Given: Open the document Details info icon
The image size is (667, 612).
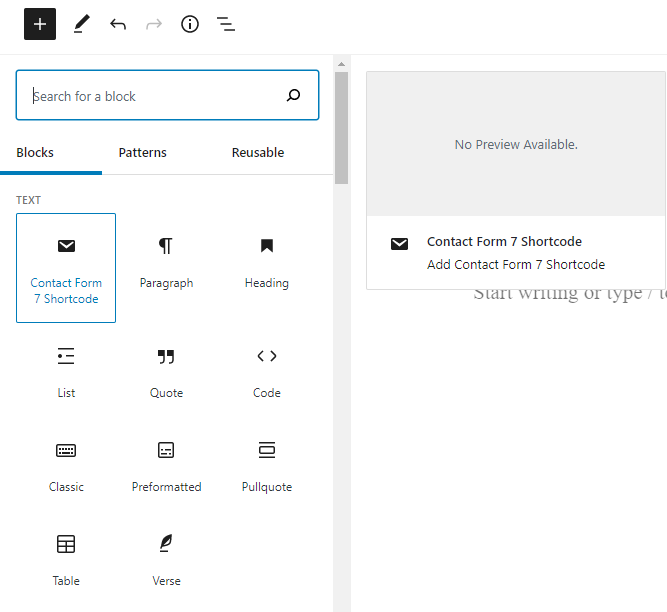Looking at the screenshot, I should tap(190, 24).
